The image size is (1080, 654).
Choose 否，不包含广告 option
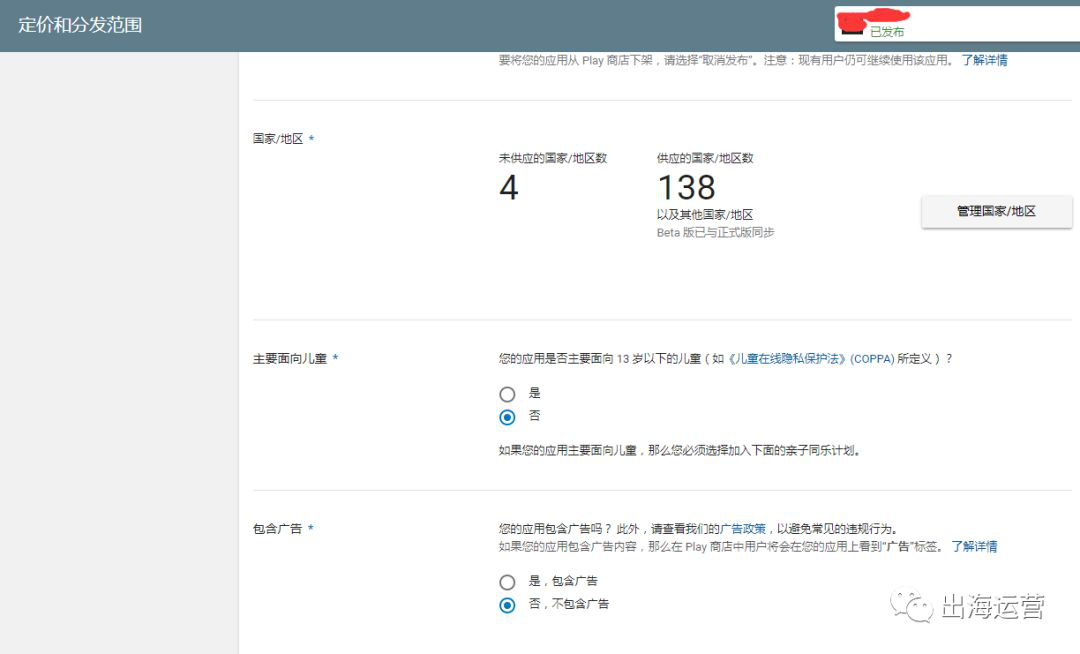point(508,605)
